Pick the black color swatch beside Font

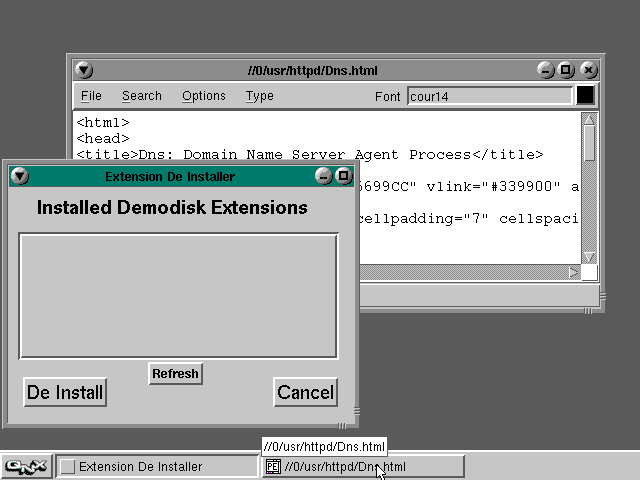[x=585, y=96]
